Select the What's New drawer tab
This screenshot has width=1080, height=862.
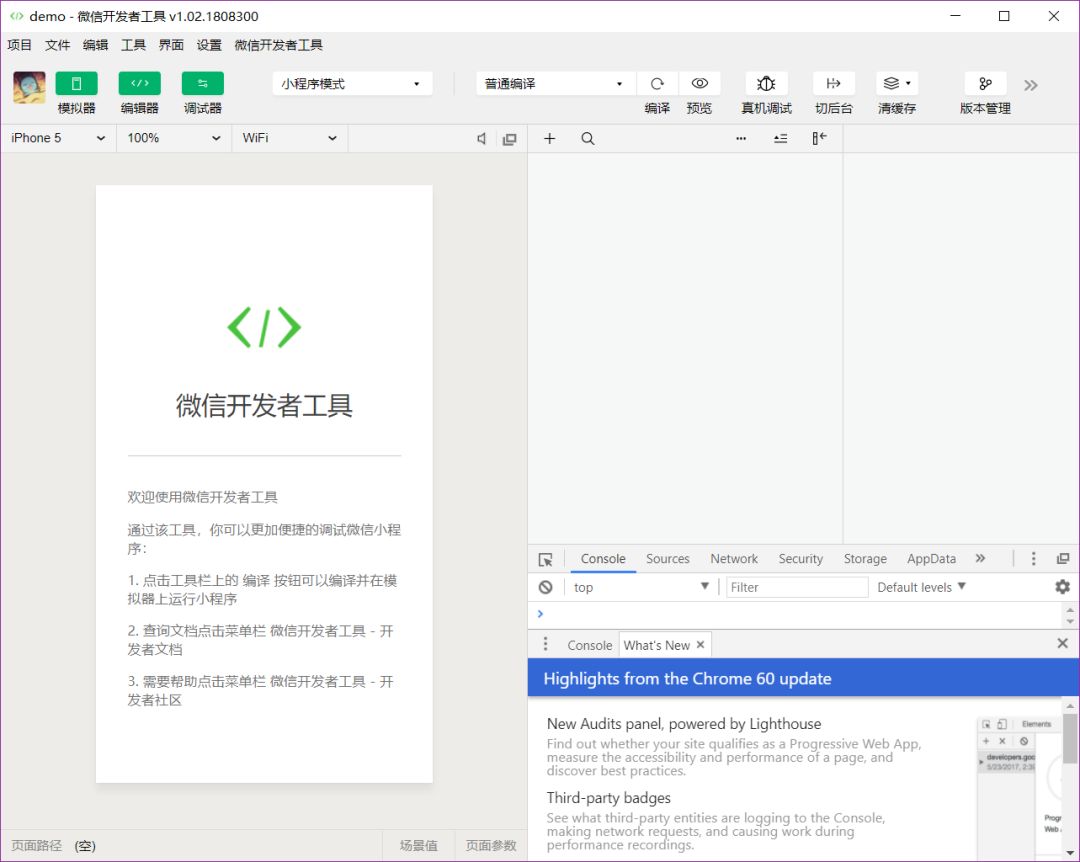pos(656,645)
